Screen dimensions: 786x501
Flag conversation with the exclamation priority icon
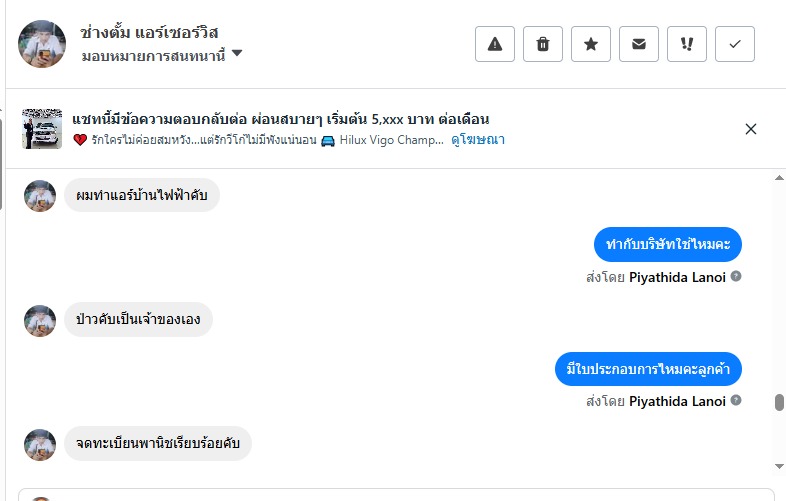686,44
